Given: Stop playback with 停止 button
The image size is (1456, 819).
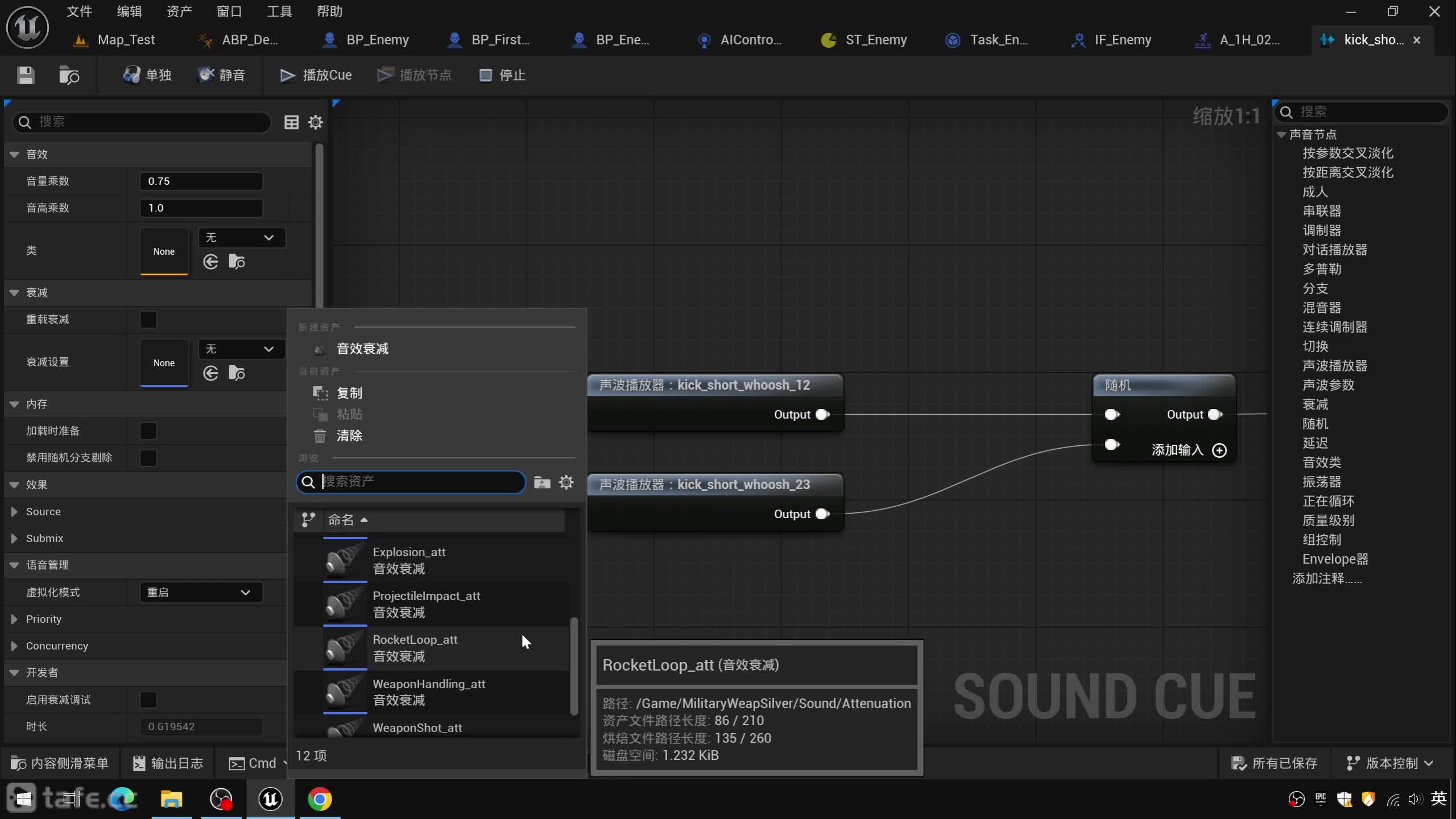Looking at the screenshot, I should click(x=503, y=75).
